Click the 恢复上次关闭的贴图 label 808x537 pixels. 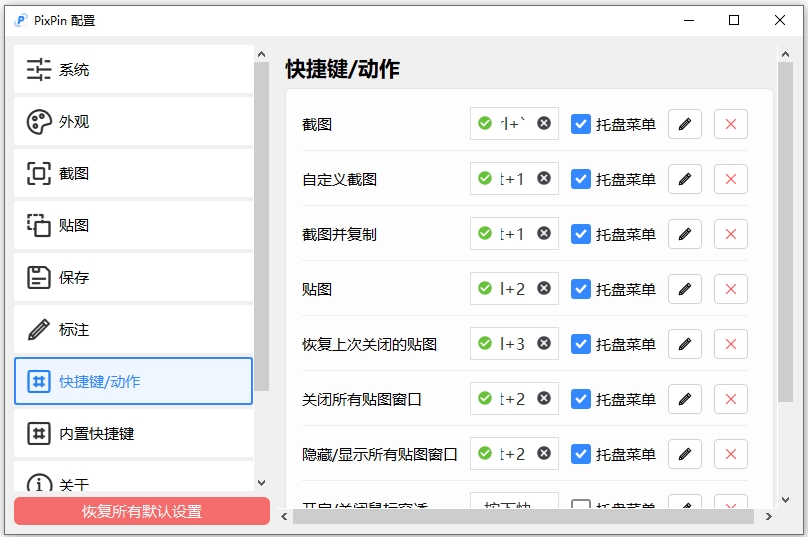click(x=369, y=344)
